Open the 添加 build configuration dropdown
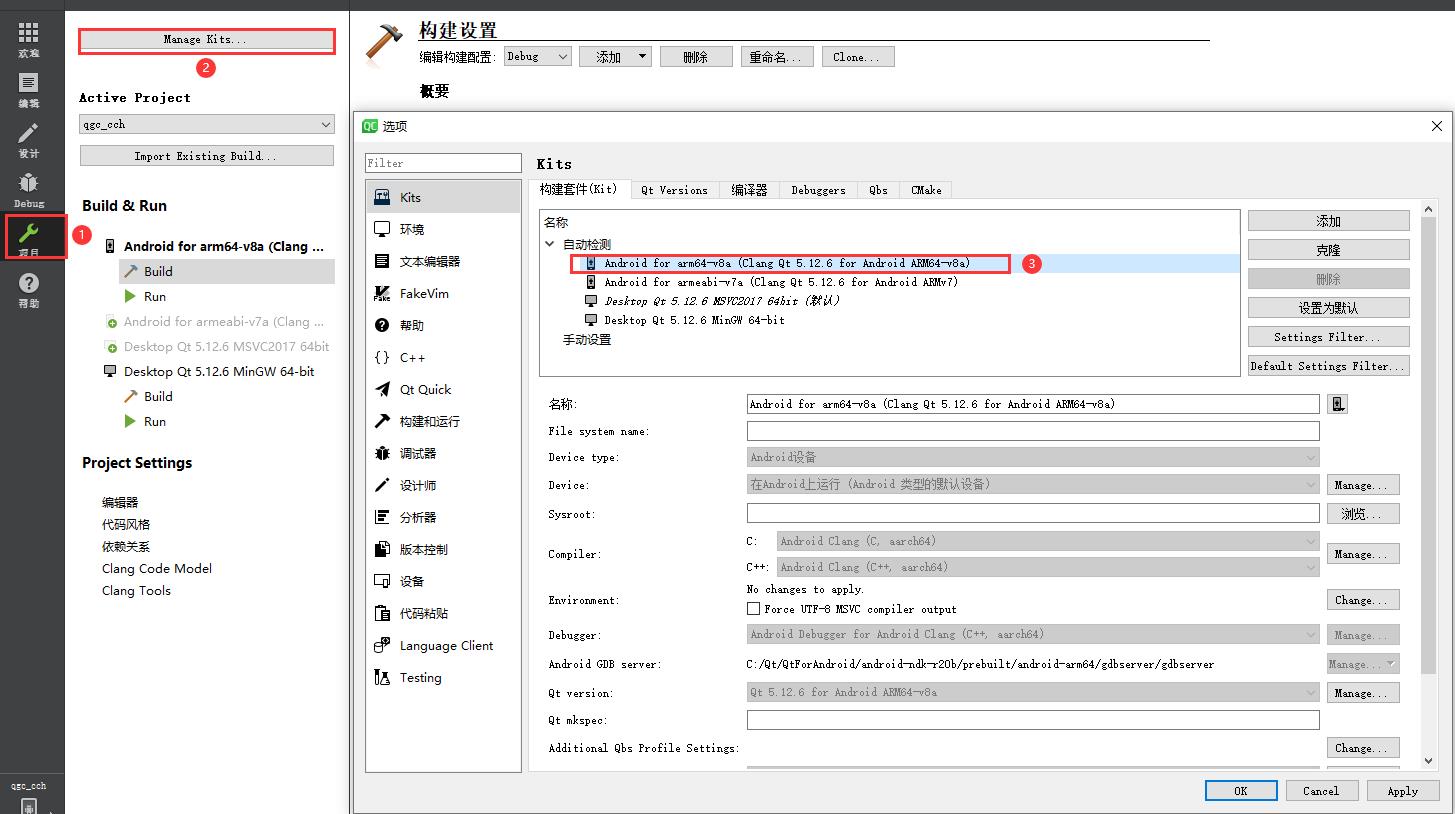Viewport: 1455px width, 814px height. click(615, 57)
